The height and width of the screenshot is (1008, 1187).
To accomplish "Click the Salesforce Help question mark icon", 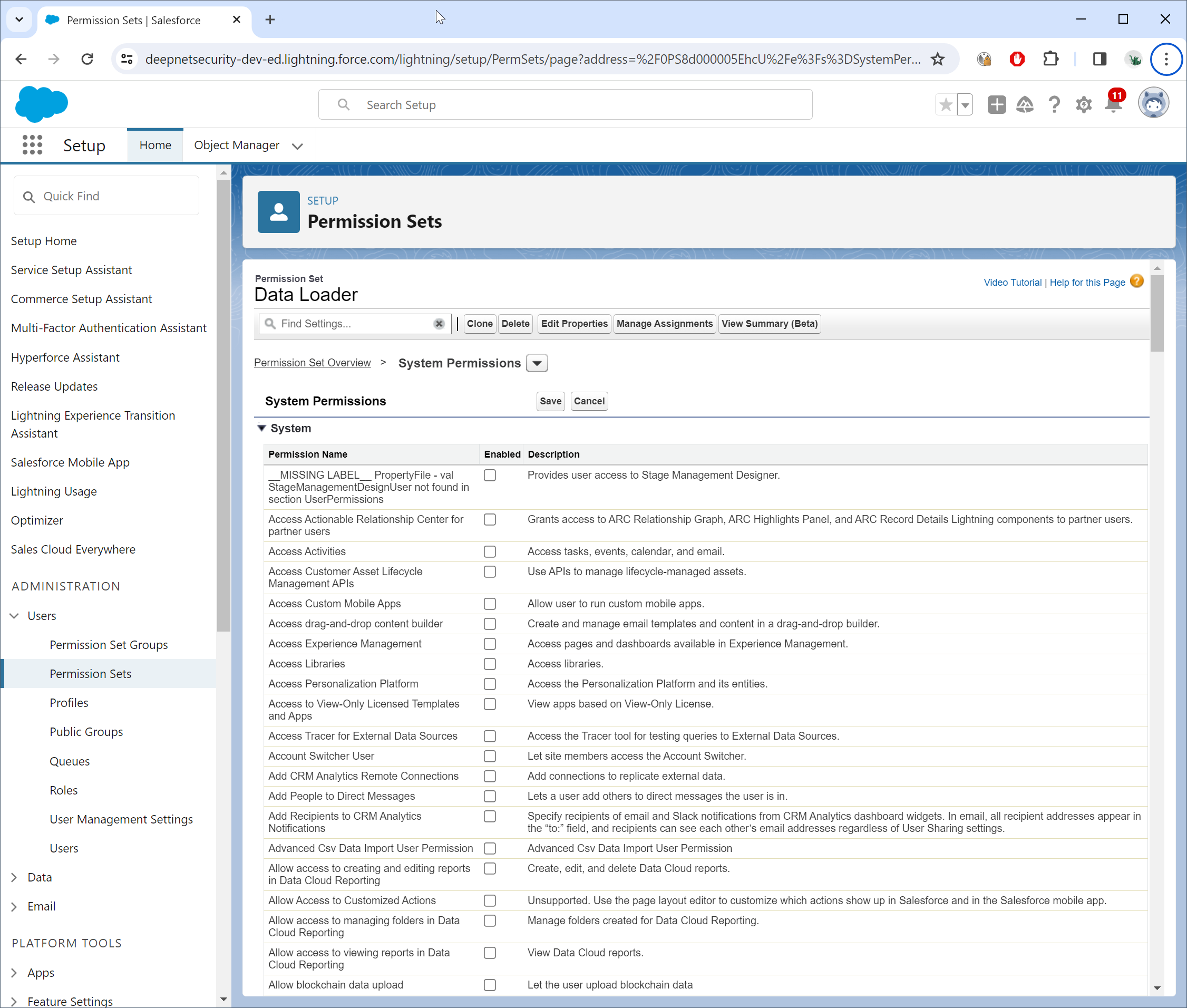I will [x=1054, y=105].
